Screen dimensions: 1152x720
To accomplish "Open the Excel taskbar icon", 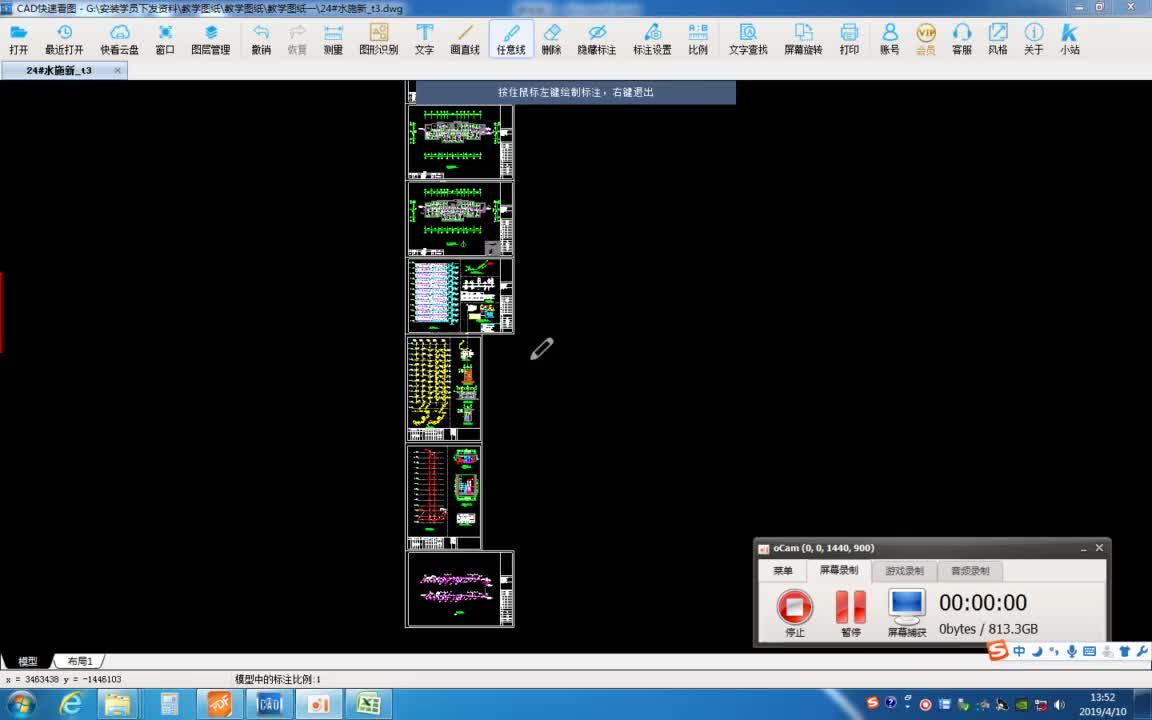I will tap(368, 705).
